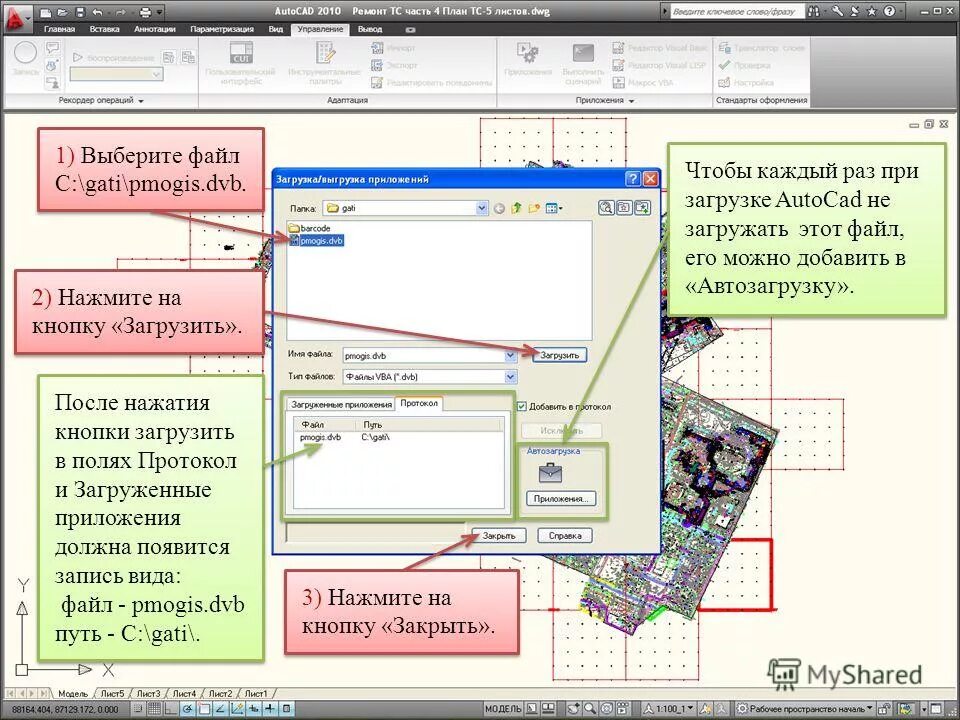This screenshot has width=960, height=720.
Task: Open the Аннотации ribbon tab
Action: click(155, 29)
